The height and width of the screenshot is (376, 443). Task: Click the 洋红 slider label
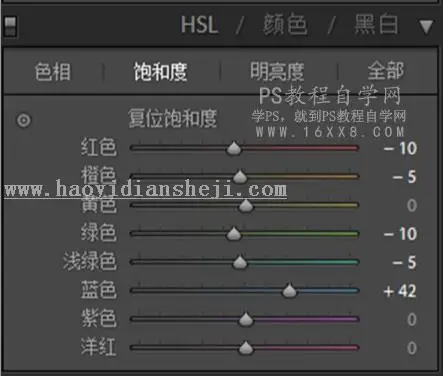point(98,347)
